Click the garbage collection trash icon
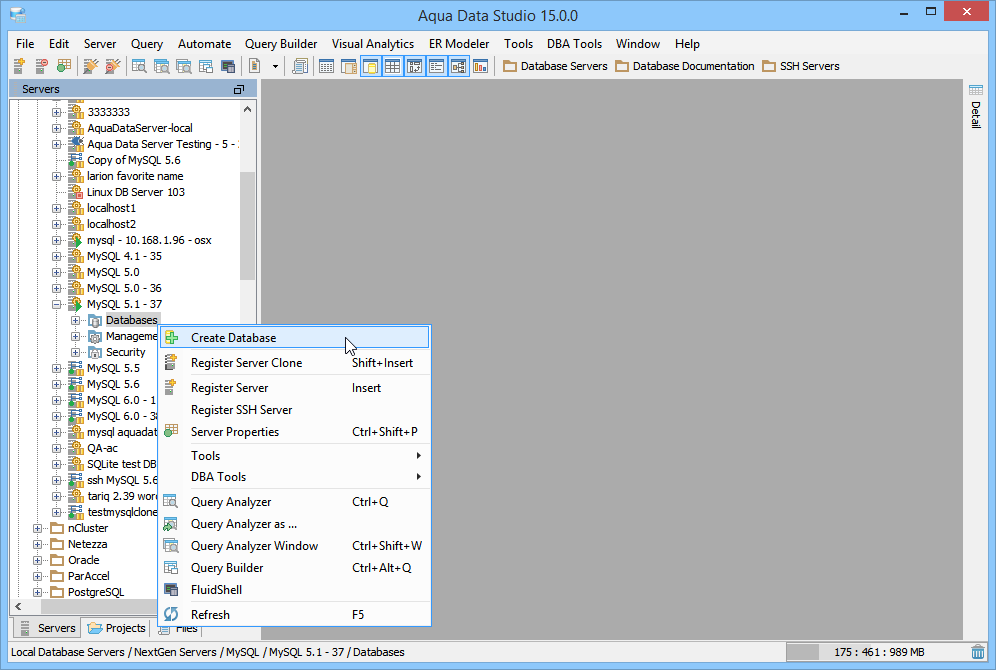 (x=978, y=652)
